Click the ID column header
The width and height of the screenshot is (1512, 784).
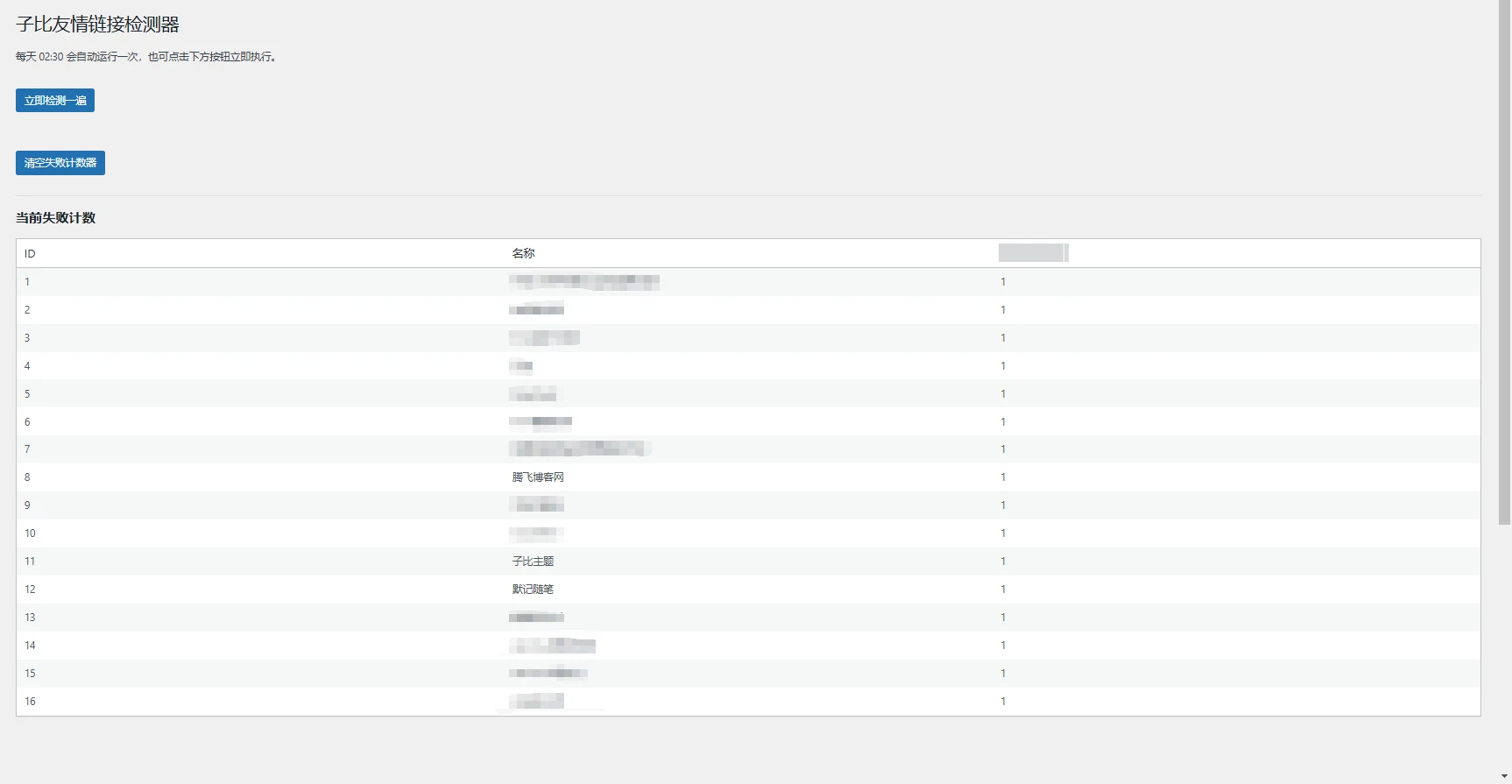30,254
